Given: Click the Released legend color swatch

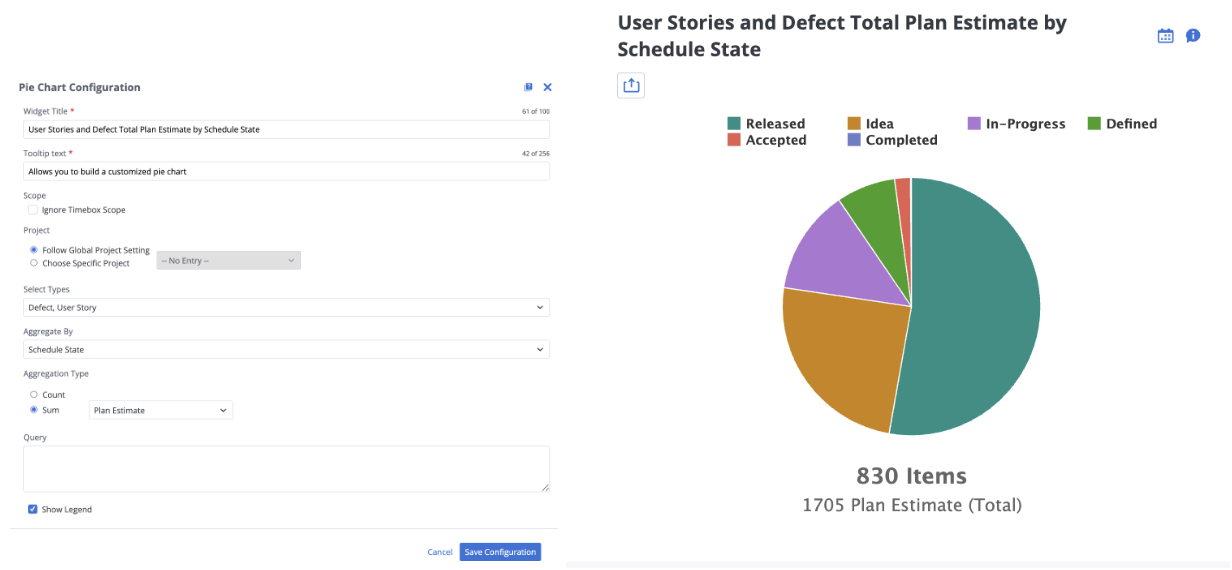Looking at the screenshot, I should click(734, 124).
